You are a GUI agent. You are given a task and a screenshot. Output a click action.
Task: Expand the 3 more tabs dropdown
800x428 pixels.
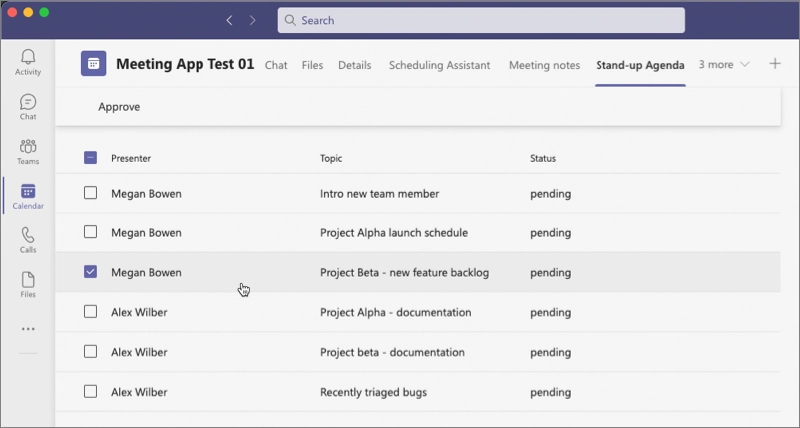[724, 65]
